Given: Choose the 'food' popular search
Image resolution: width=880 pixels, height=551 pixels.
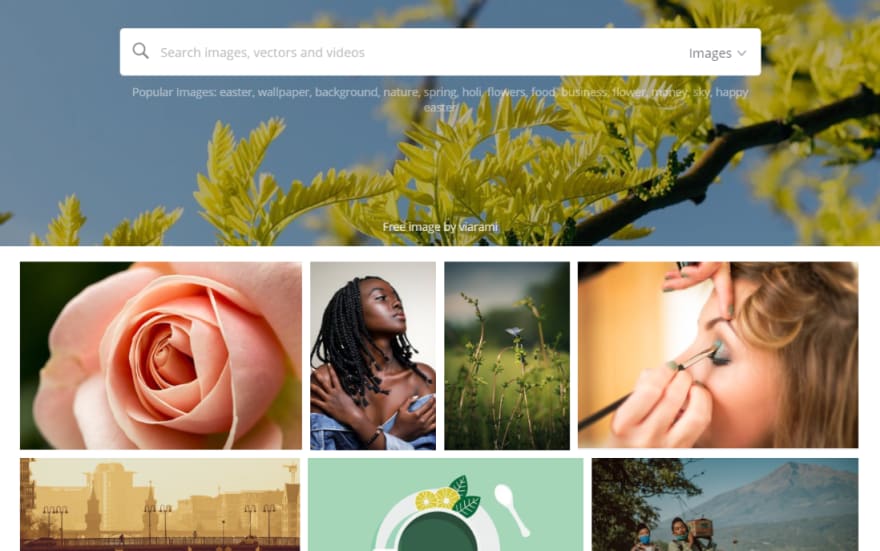Looking at the screenshot, I should pos(543,92).
